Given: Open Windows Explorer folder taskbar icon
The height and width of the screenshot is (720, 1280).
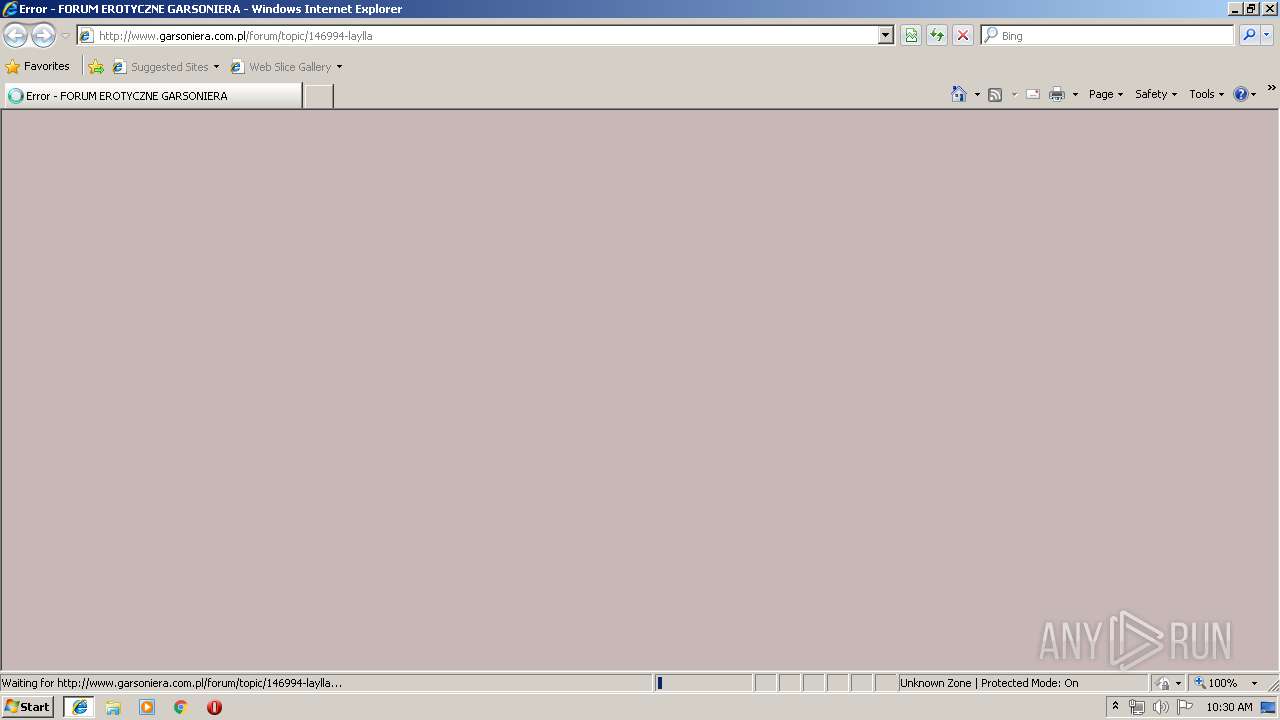Looking at the screenshot, I should pos(113,707).
